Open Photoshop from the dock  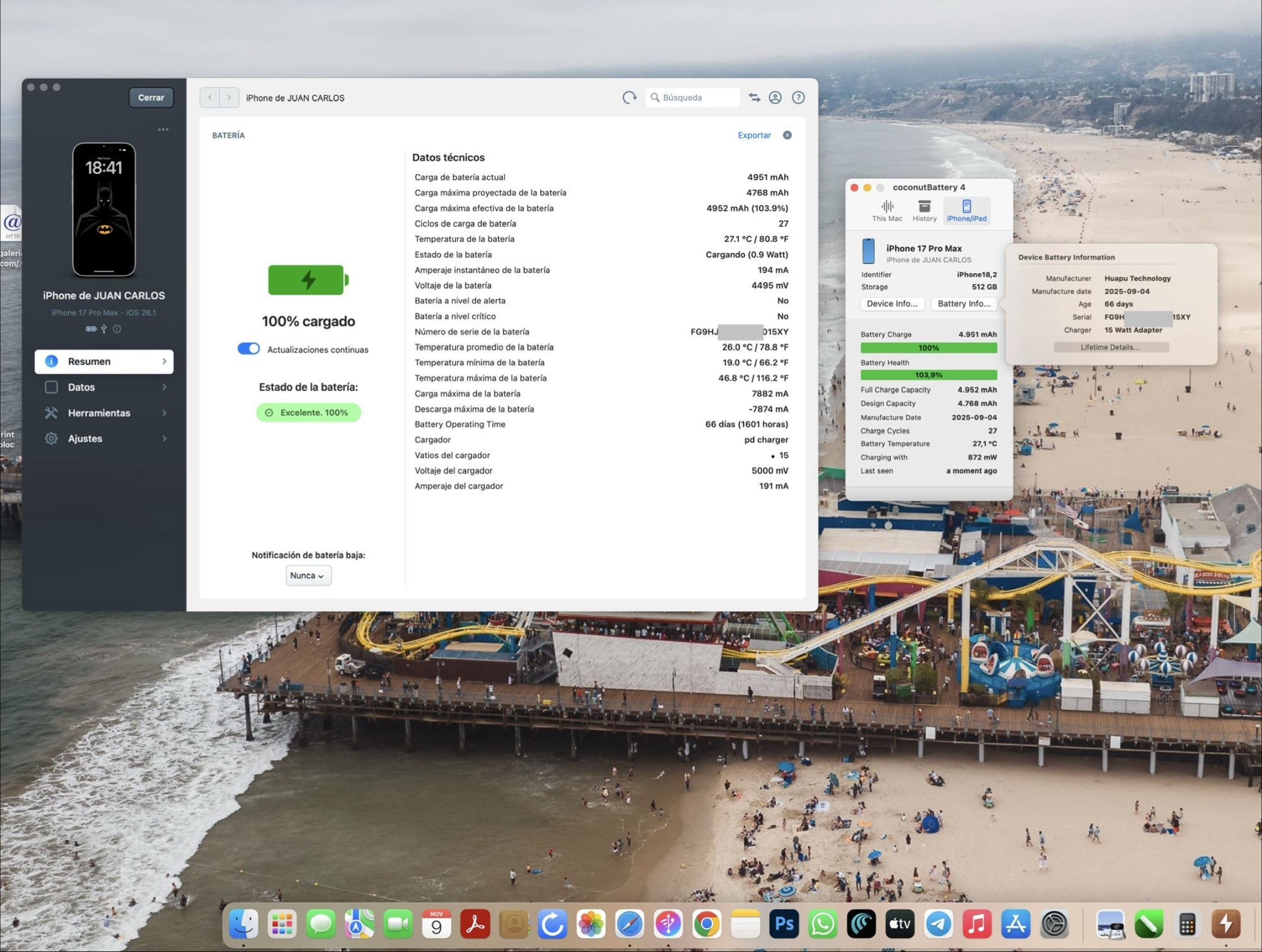click(x=784, y=924)
